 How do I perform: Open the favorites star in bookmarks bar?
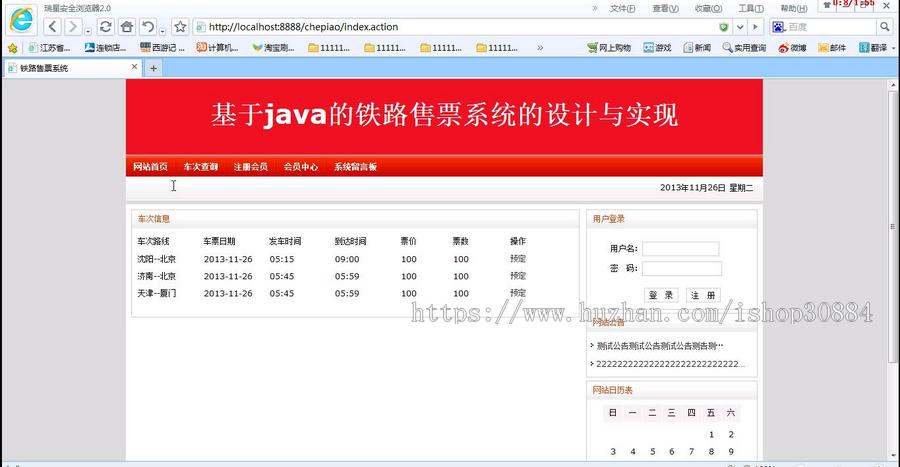tap(13, 48)
